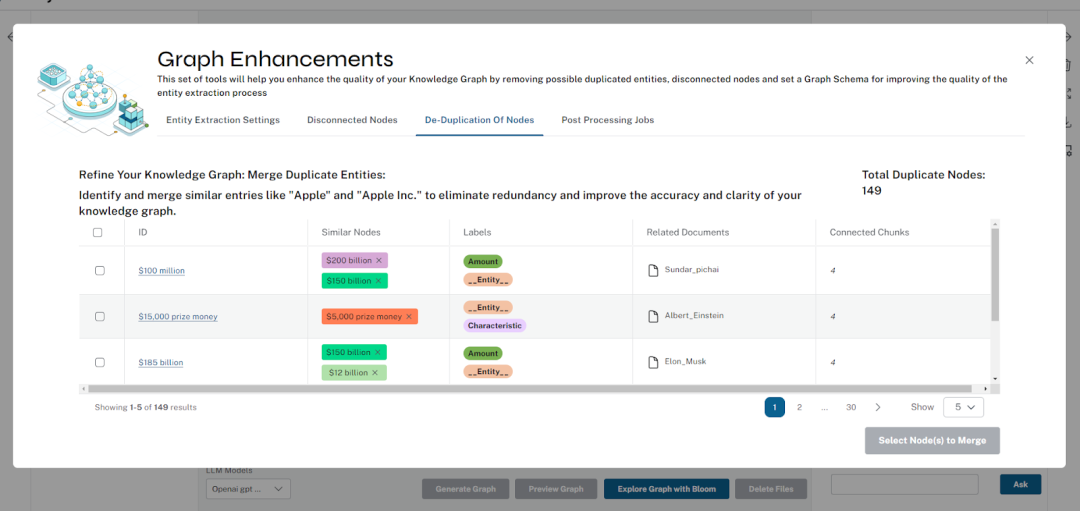Click the horizontal table scrollbar
Viewport: 1080px width, 511px height.
(530, 389)
